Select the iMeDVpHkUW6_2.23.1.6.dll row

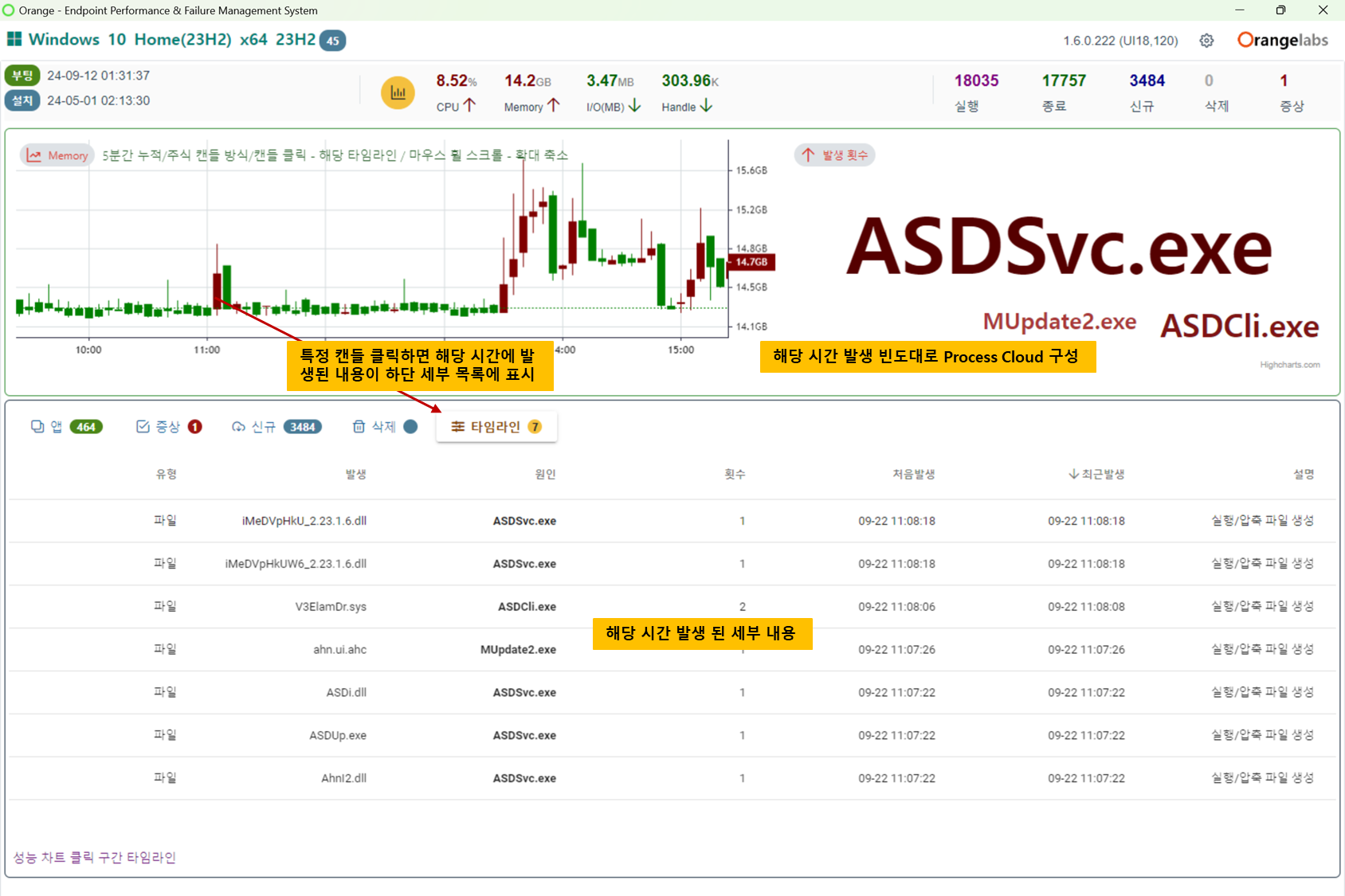(x=672, y=564)
